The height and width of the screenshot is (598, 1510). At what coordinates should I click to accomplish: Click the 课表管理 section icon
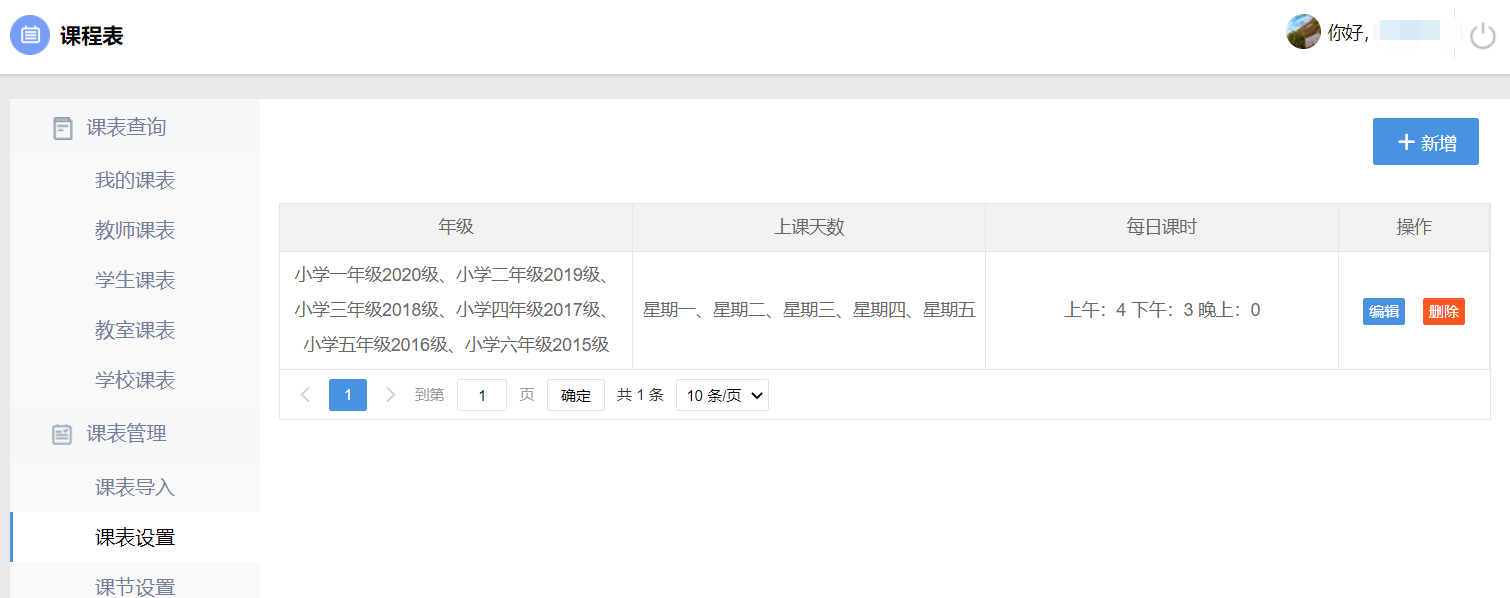(x=63, y=434)
